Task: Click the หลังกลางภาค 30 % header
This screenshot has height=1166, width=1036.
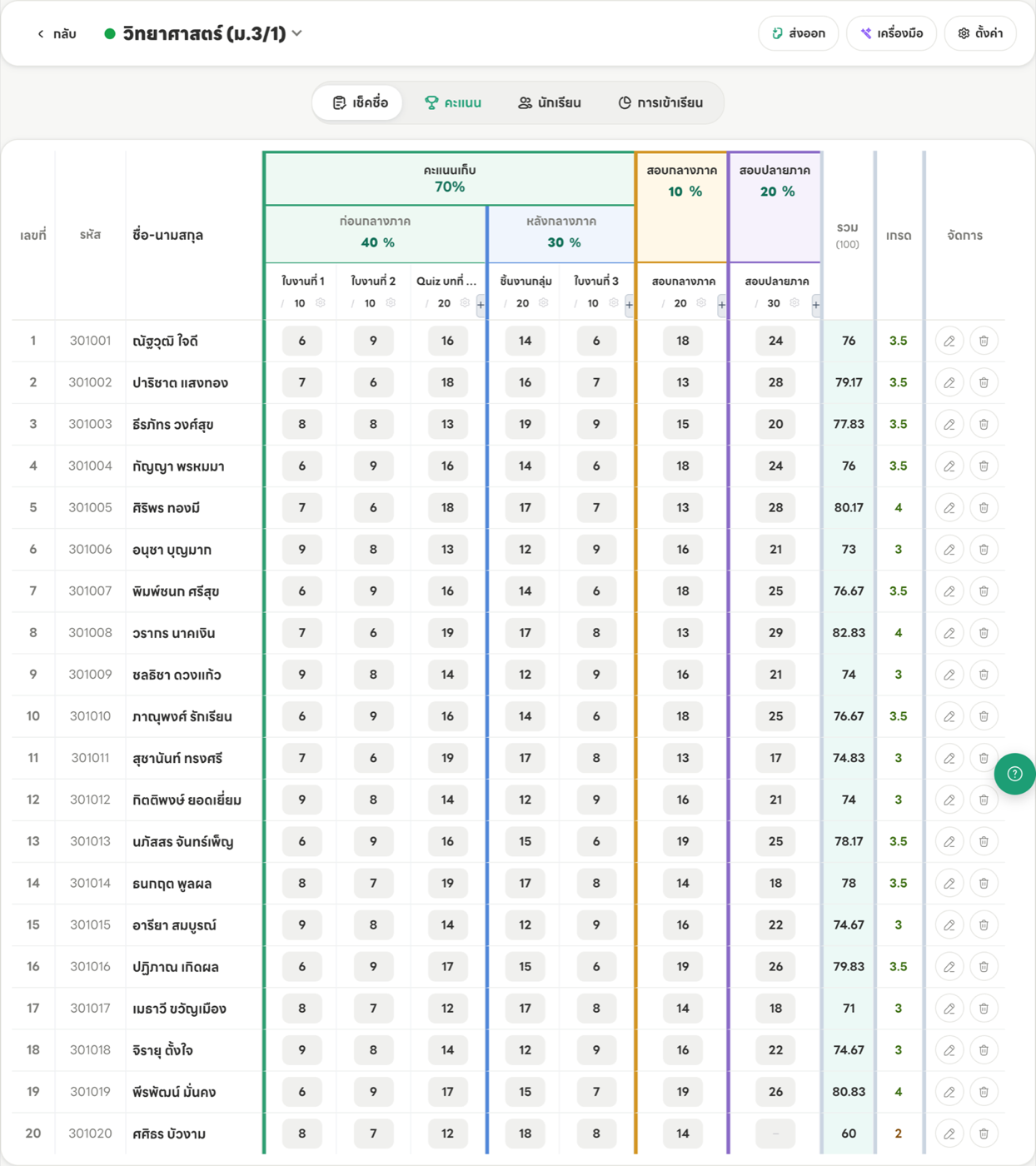Action: pos(561,232)
